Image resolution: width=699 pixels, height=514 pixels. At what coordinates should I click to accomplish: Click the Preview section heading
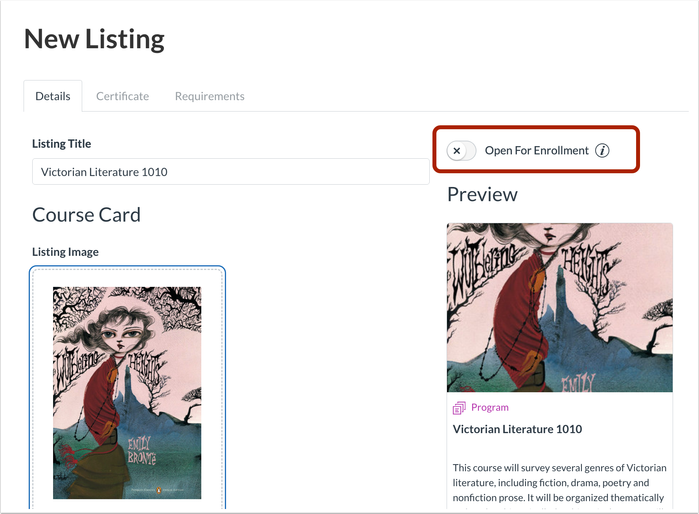(x=482, y=194)
